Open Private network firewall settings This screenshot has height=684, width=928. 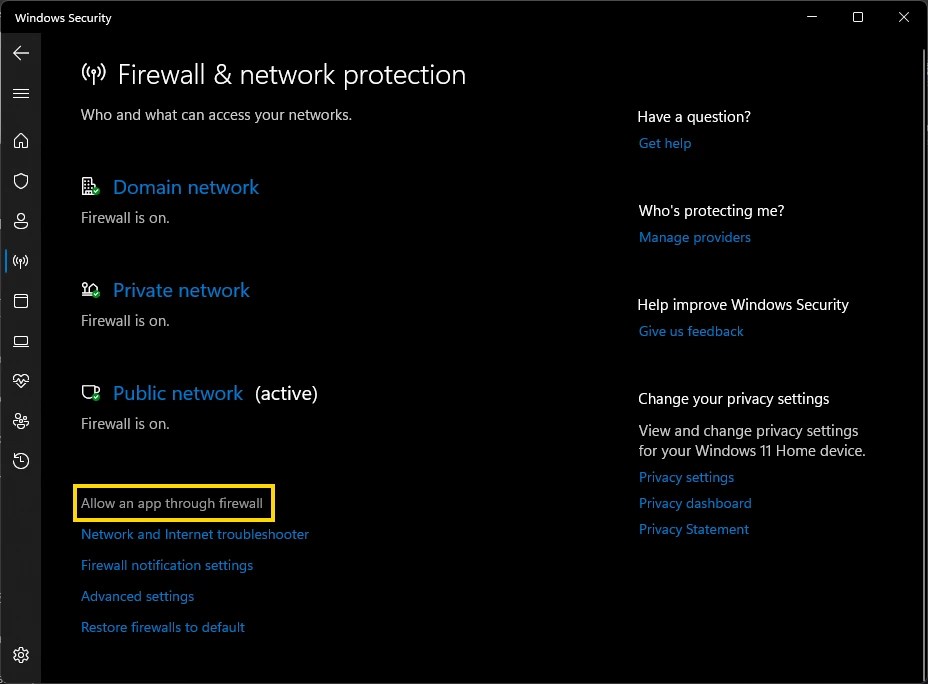point(181,290)
